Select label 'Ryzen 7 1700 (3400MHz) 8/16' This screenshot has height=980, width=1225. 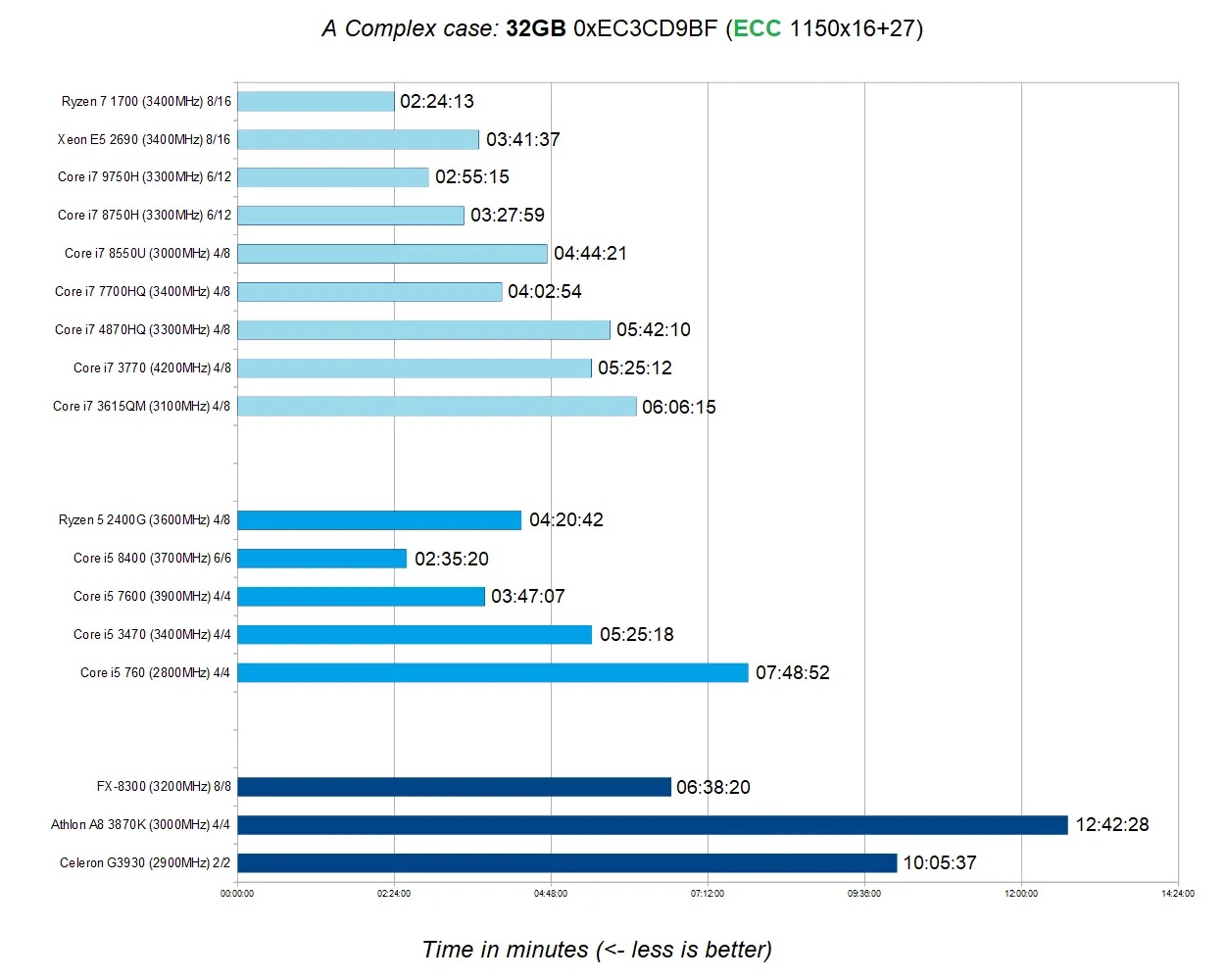146,101
